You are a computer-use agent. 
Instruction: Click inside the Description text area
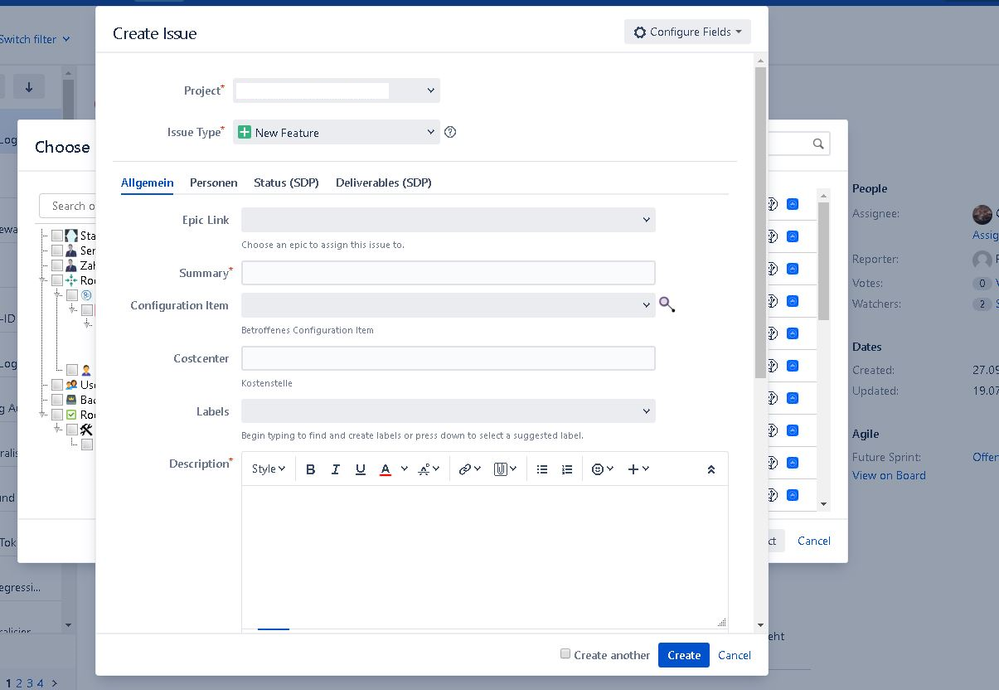pos(485,557)
